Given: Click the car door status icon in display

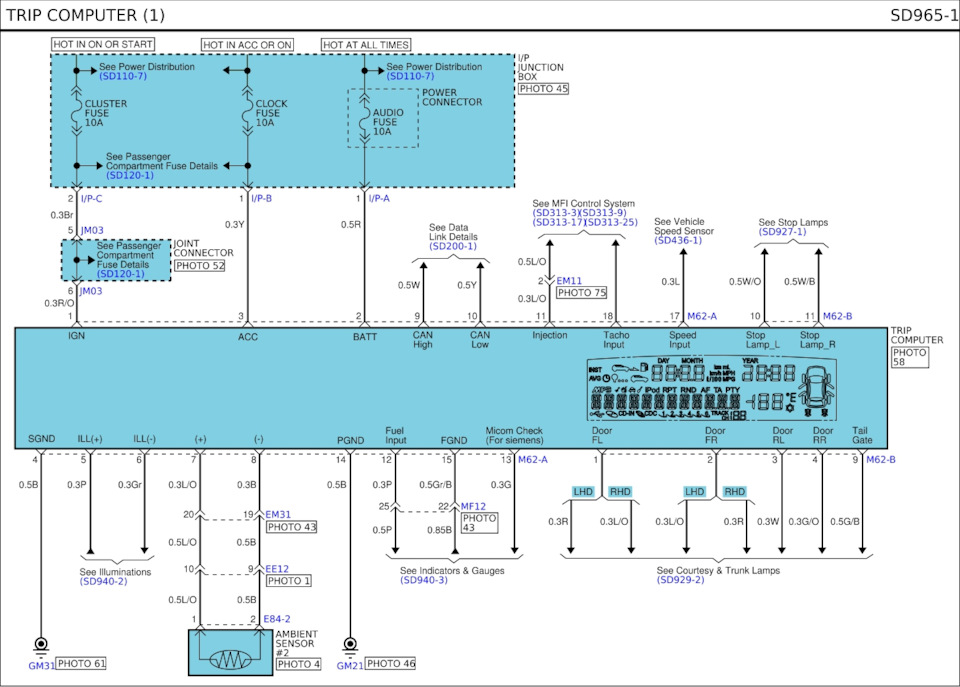Looking at the screenshot, I should pos(818,389).
